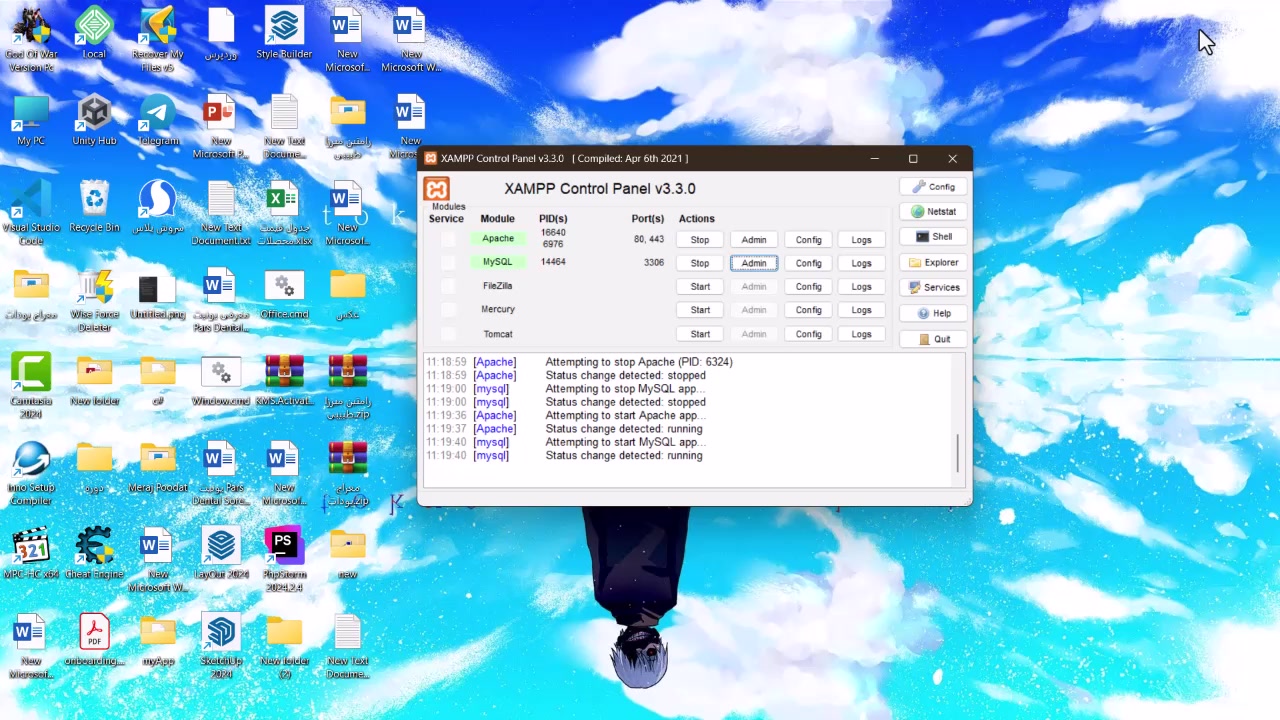Image resolution: width=1280 pixels, height=720 pixels.
Task: Select the Meraj Poodat folder
Action: tap(157, 468)
